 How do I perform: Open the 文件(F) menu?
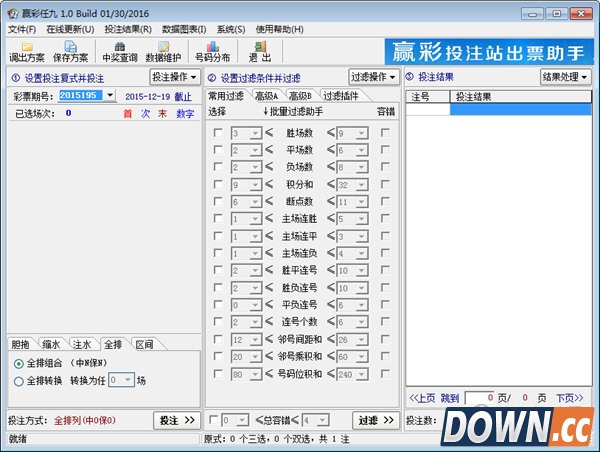tap(22, 29)
